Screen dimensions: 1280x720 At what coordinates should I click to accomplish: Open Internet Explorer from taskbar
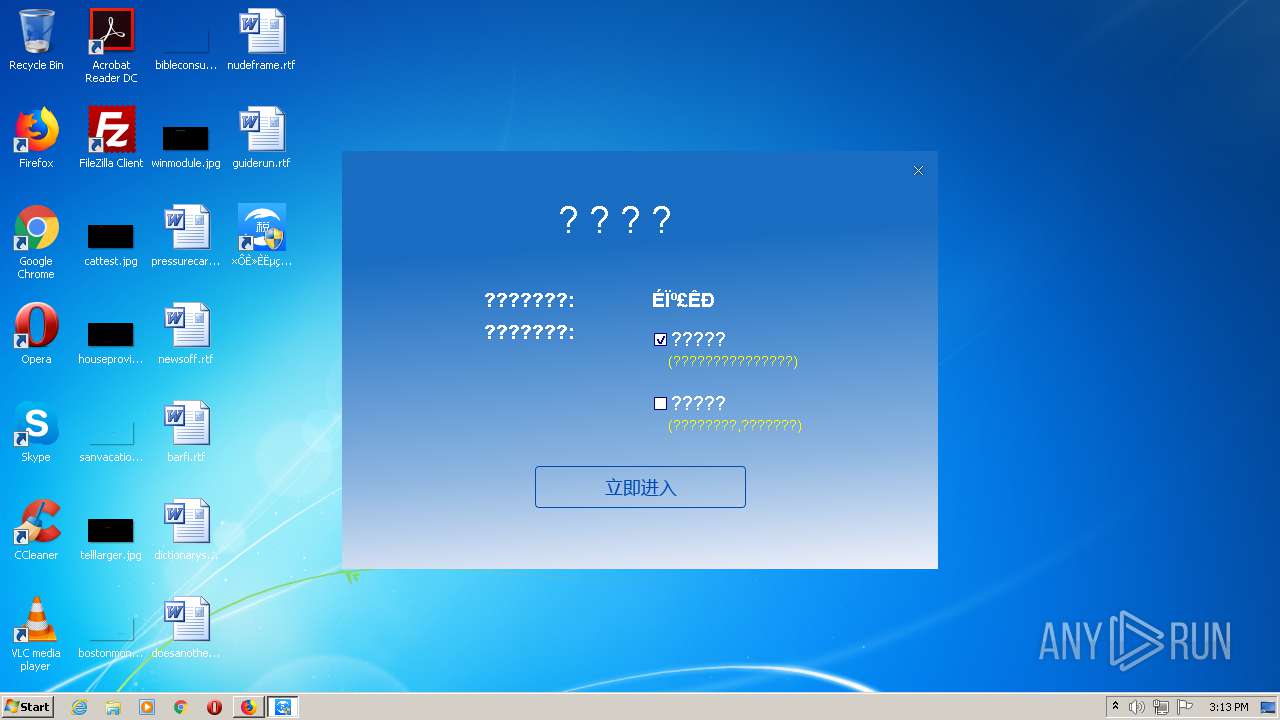pos(79,707)
